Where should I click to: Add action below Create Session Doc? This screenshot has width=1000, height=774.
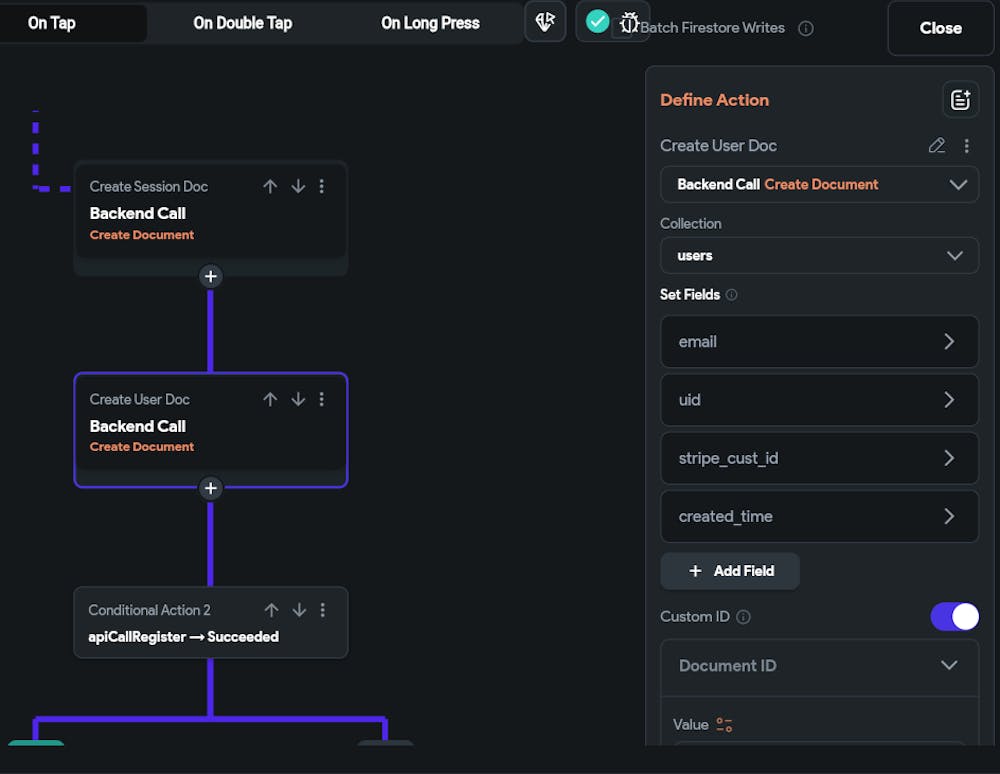pyautogui.click(x=210, y=276)
